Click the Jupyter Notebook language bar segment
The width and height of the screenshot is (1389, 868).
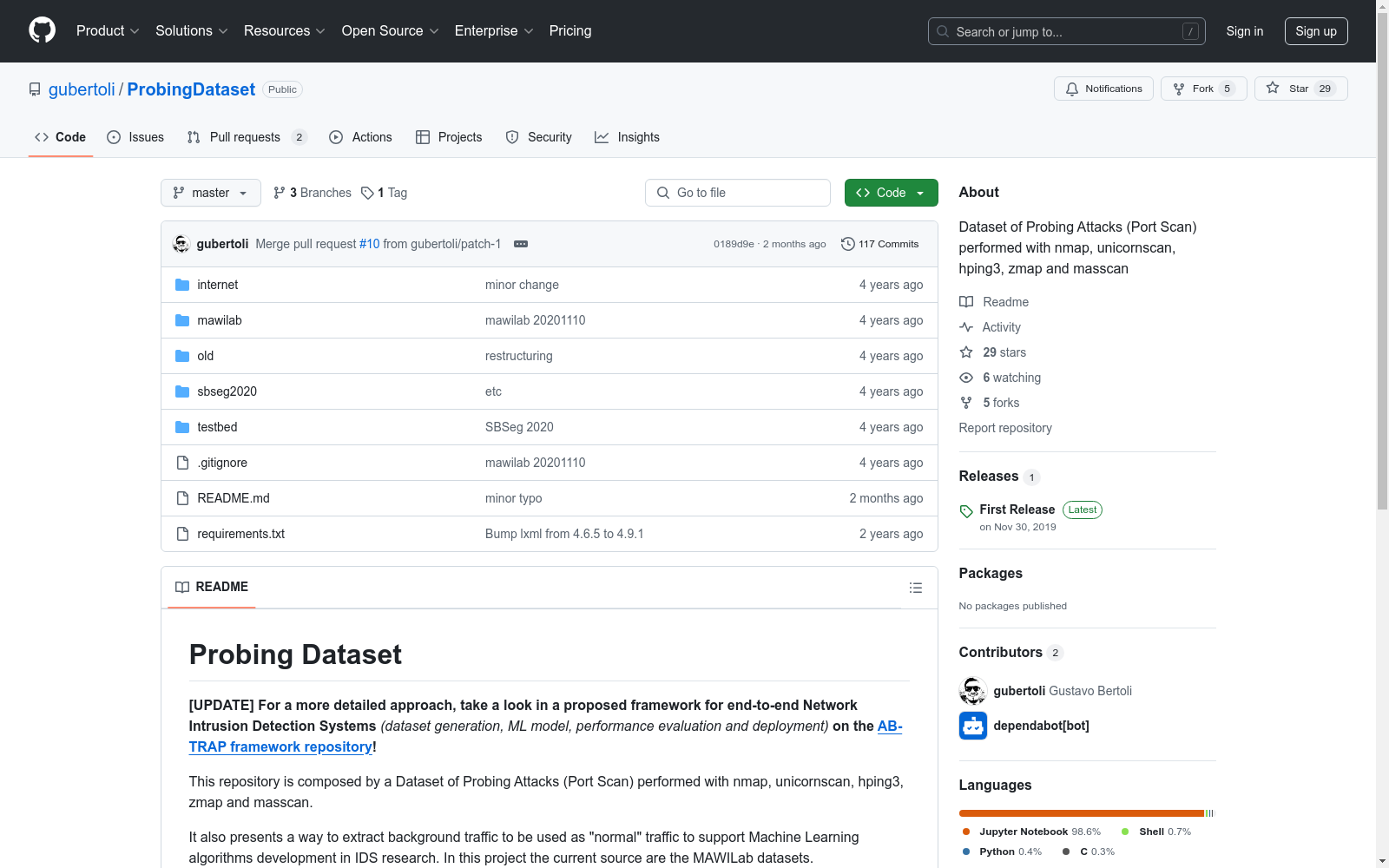click(x=1081, y=813)
